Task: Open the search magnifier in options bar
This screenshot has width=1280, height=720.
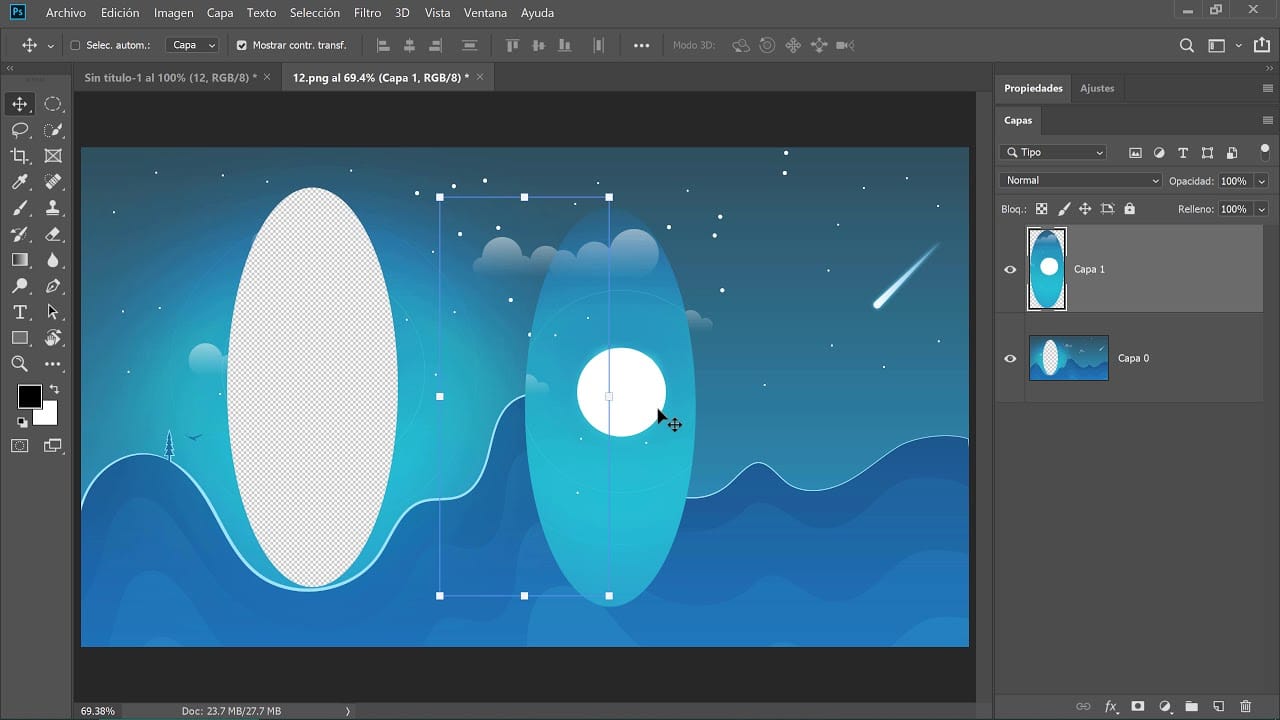Action: coord(1187,45)
